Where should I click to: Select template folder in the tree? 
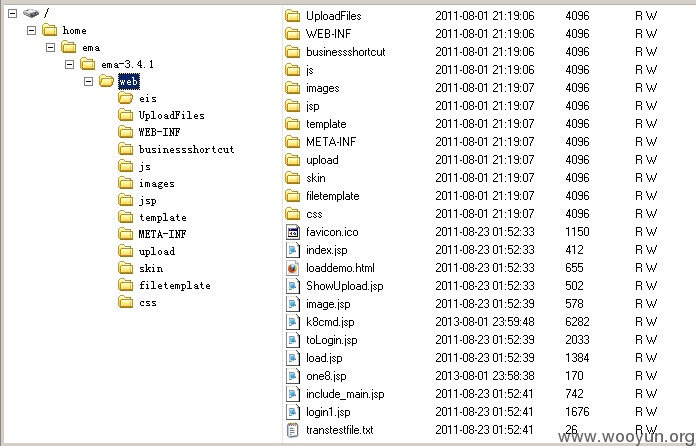162,217
